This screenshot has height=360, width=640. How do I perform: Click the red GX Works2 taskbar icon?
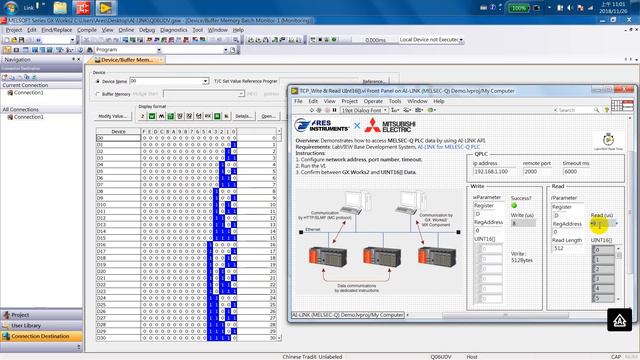click(x=82, y=8)
